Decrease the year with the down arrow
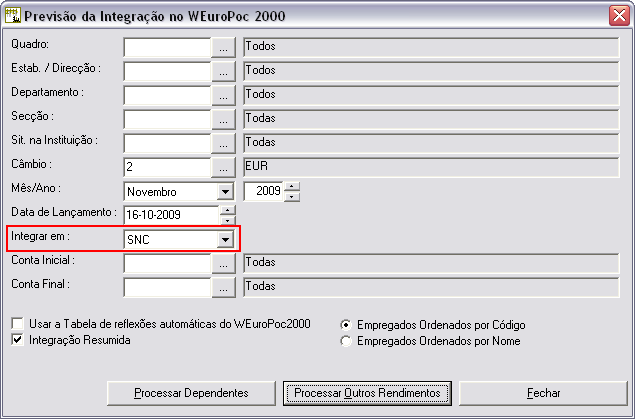This screenshot has width=635, height=419. (292, 197)
